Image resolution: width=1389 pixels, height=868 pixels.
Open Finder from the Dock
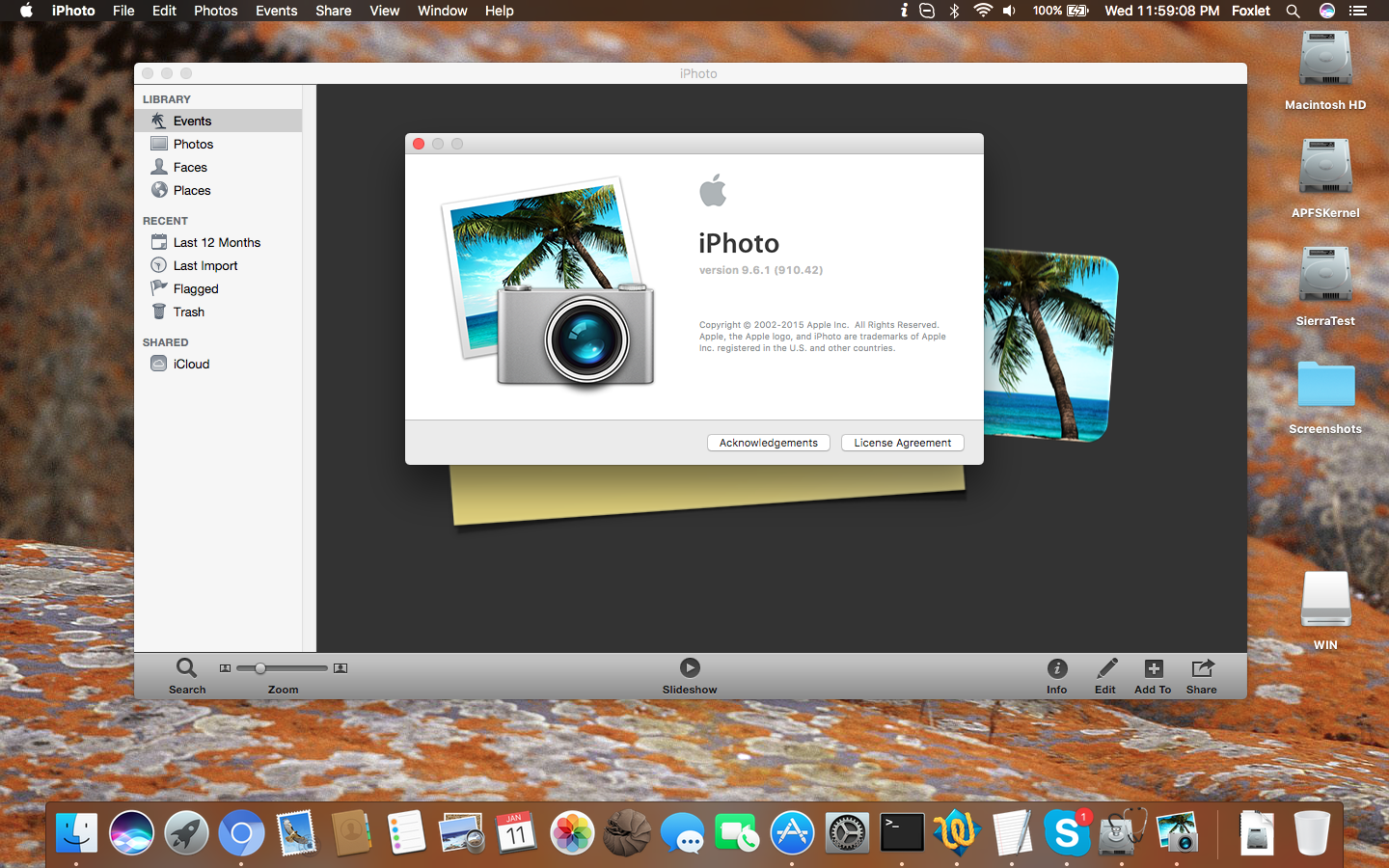pyautogui.click(x=76, y=833)
